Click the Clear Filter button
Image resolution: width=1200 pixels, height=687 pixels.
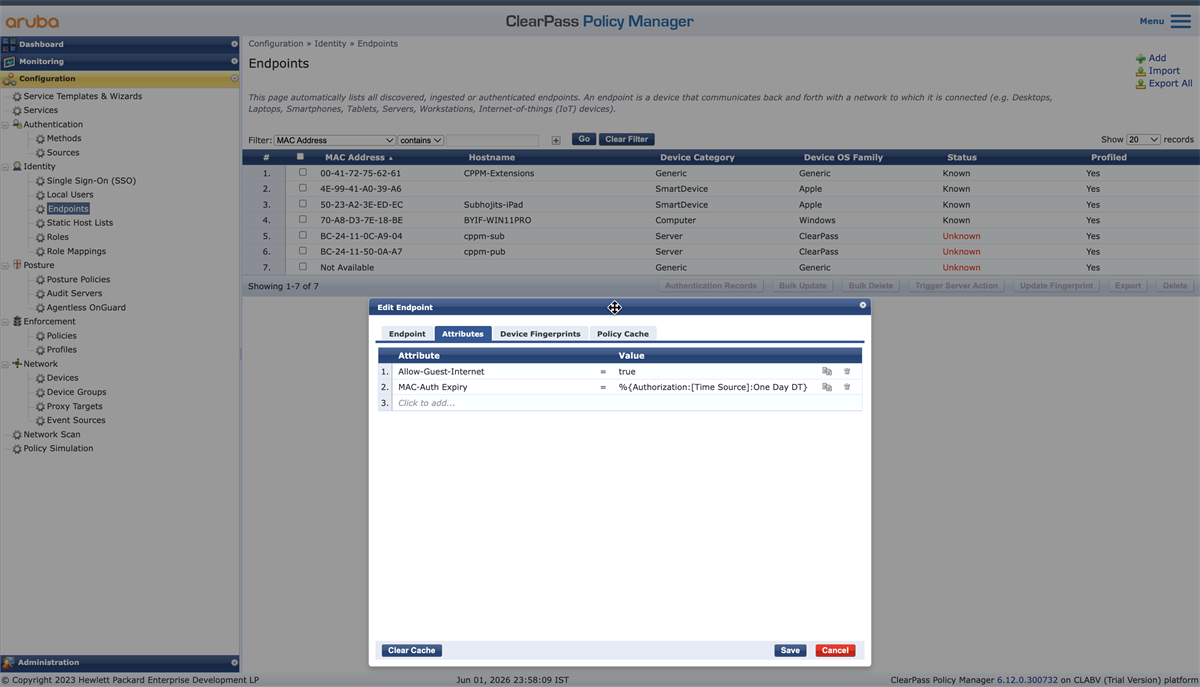point(627,139)
